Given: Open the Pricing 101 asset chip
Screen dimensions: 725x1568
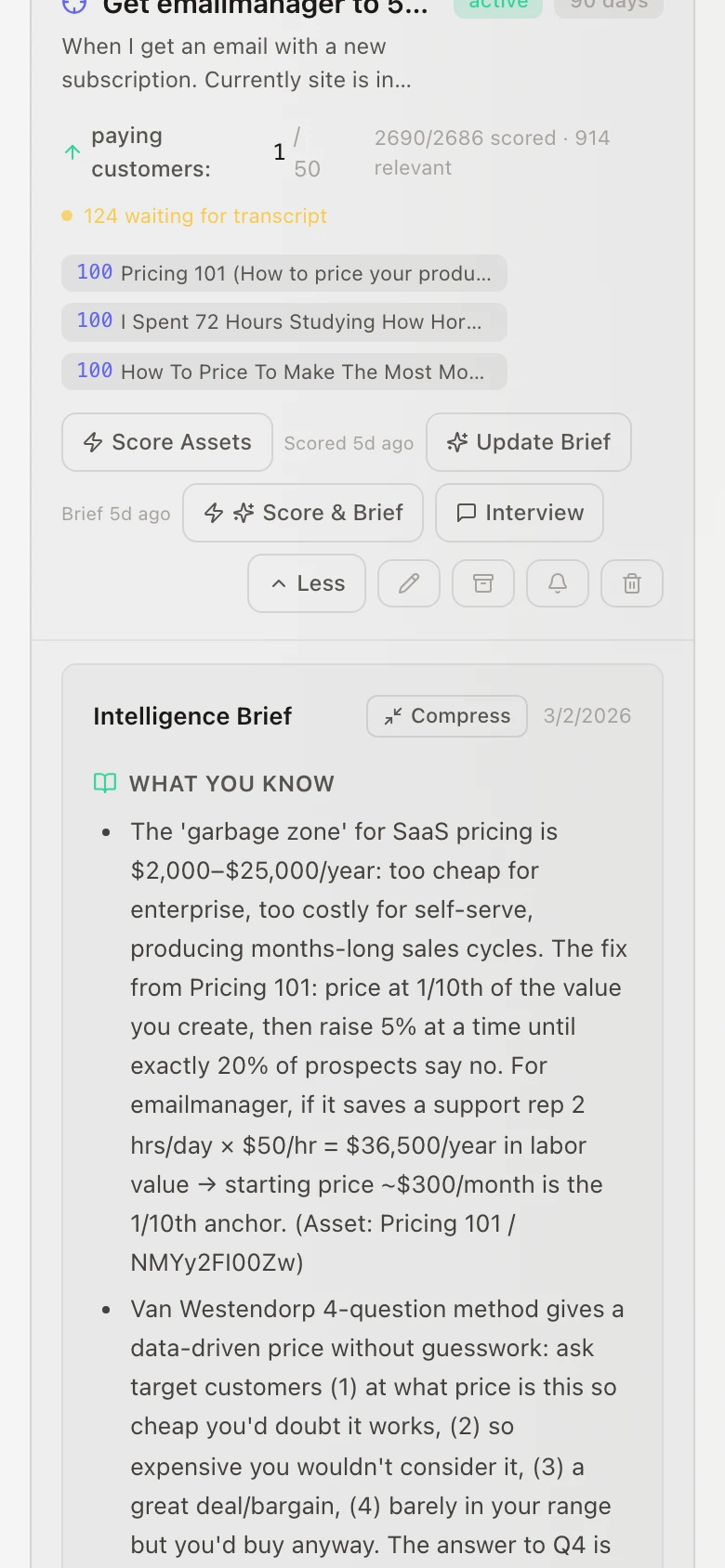Looking at the screenshot, I should point(283,273).
